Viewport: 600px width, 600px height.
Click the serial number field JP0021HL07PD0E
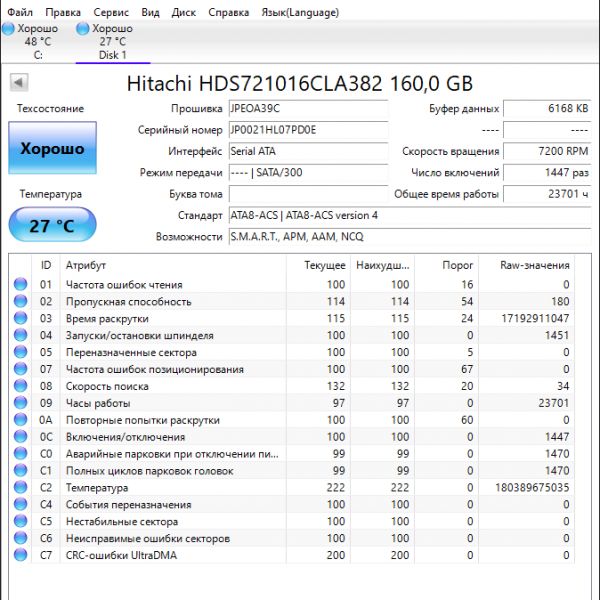tap(308, 130)
